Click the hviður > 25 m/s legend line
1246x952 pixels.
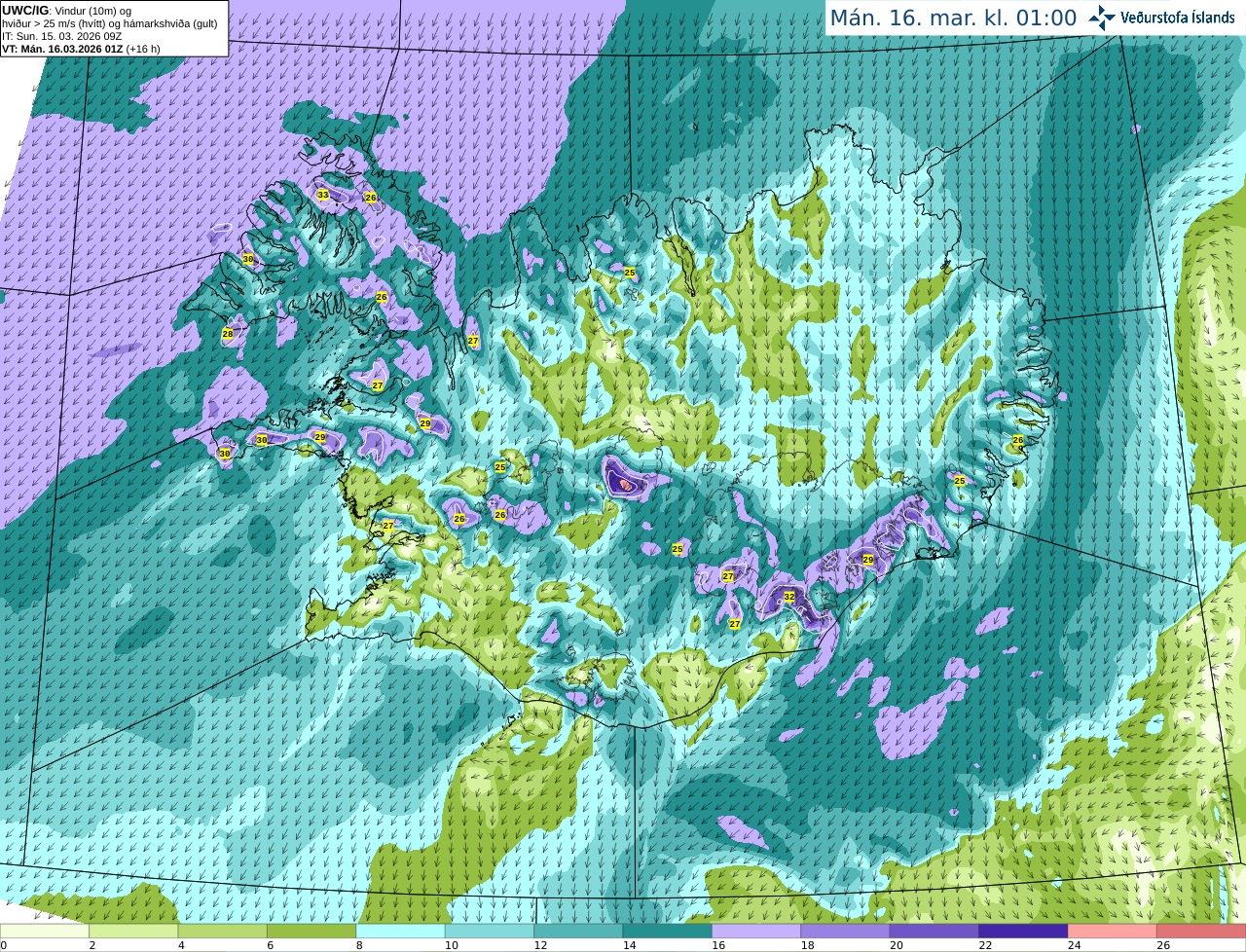click(109, 23)
